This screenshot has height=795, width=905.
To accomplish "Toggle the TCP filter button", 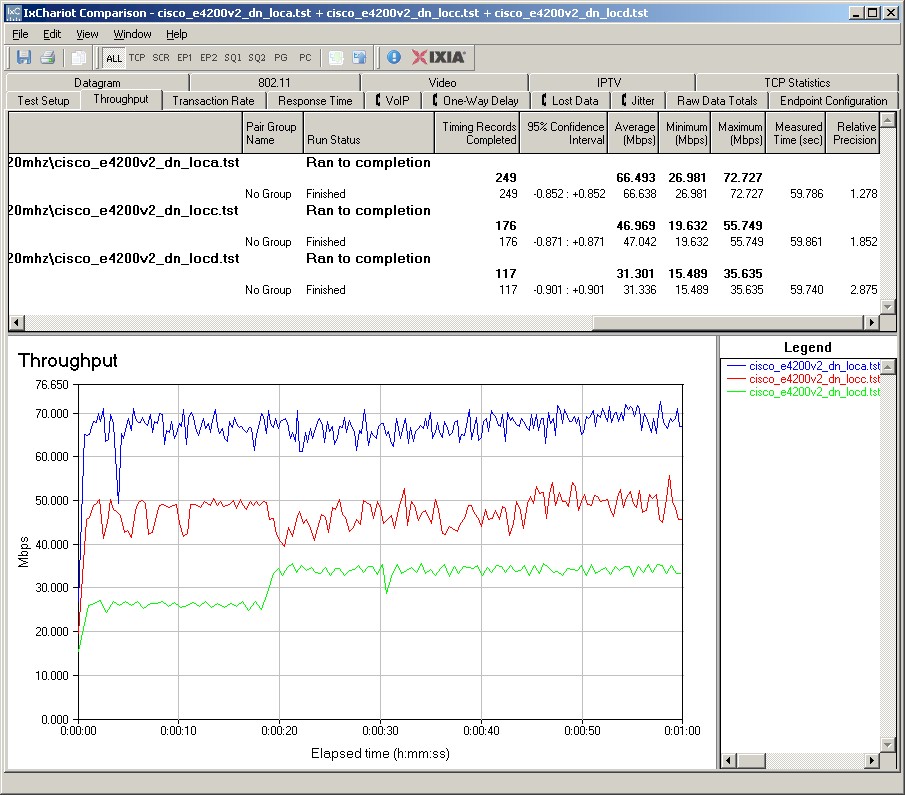I will pos(137,57).
